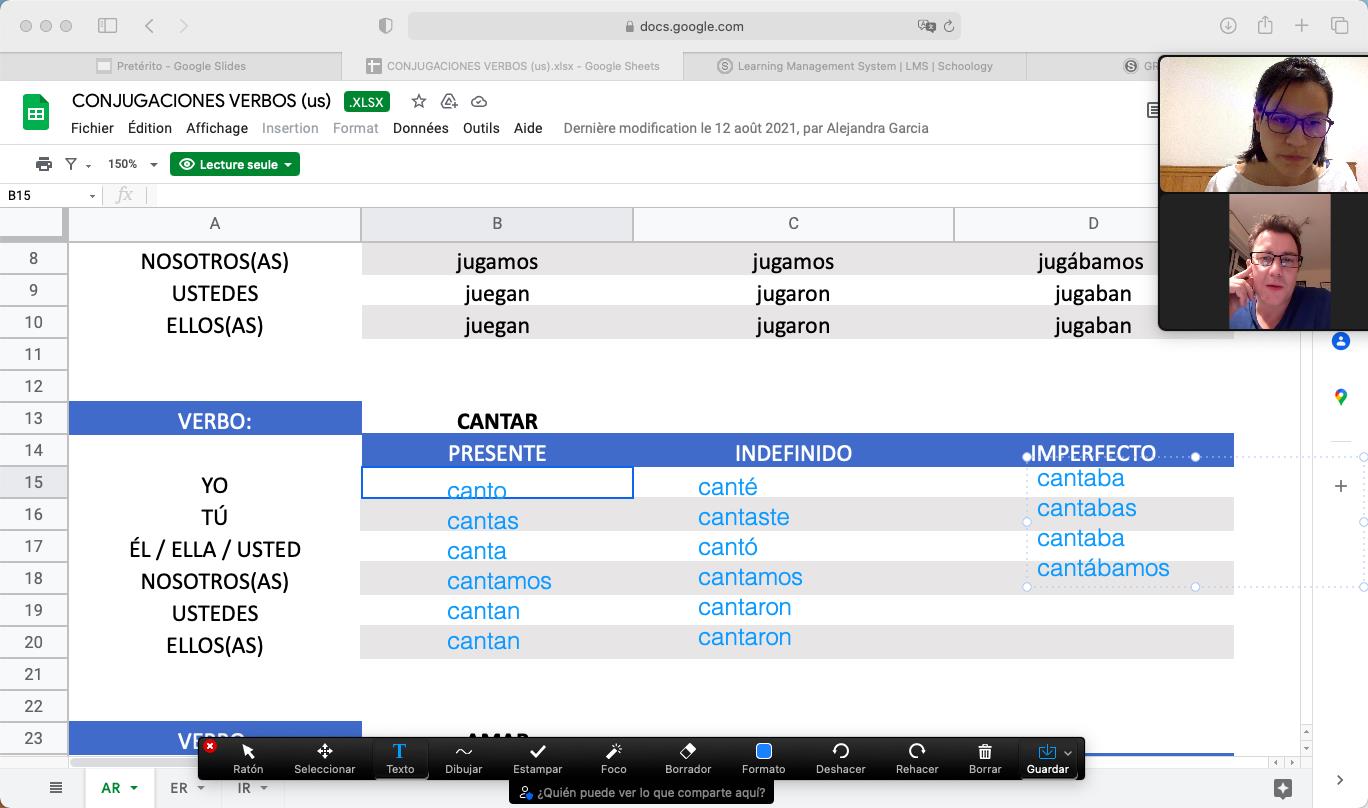Select the Ratón mouse pointer tool
The image size is (1368, 808).
tap(248, 757)
